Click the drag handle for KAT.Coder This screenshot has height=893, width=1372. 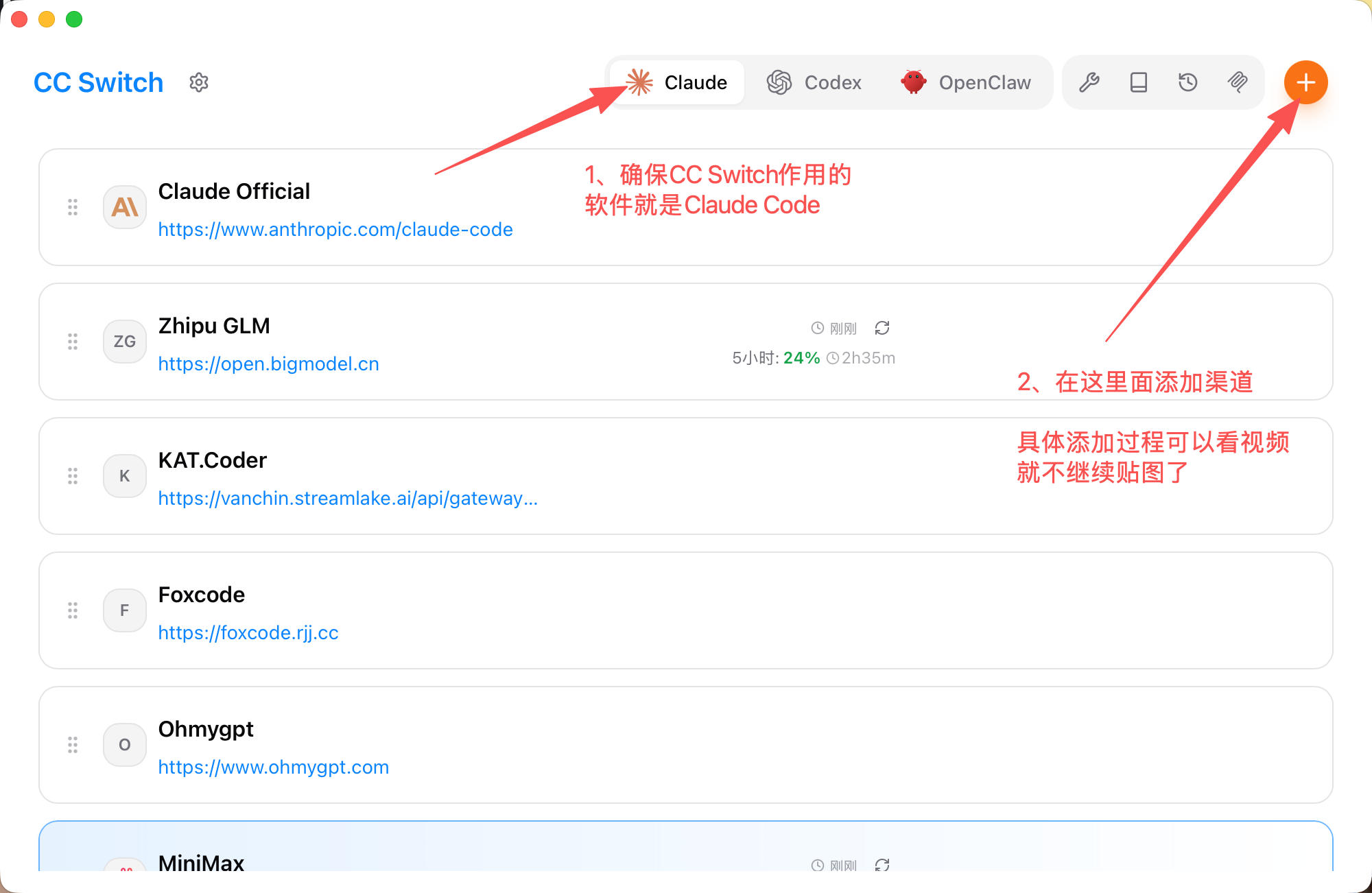73,476
